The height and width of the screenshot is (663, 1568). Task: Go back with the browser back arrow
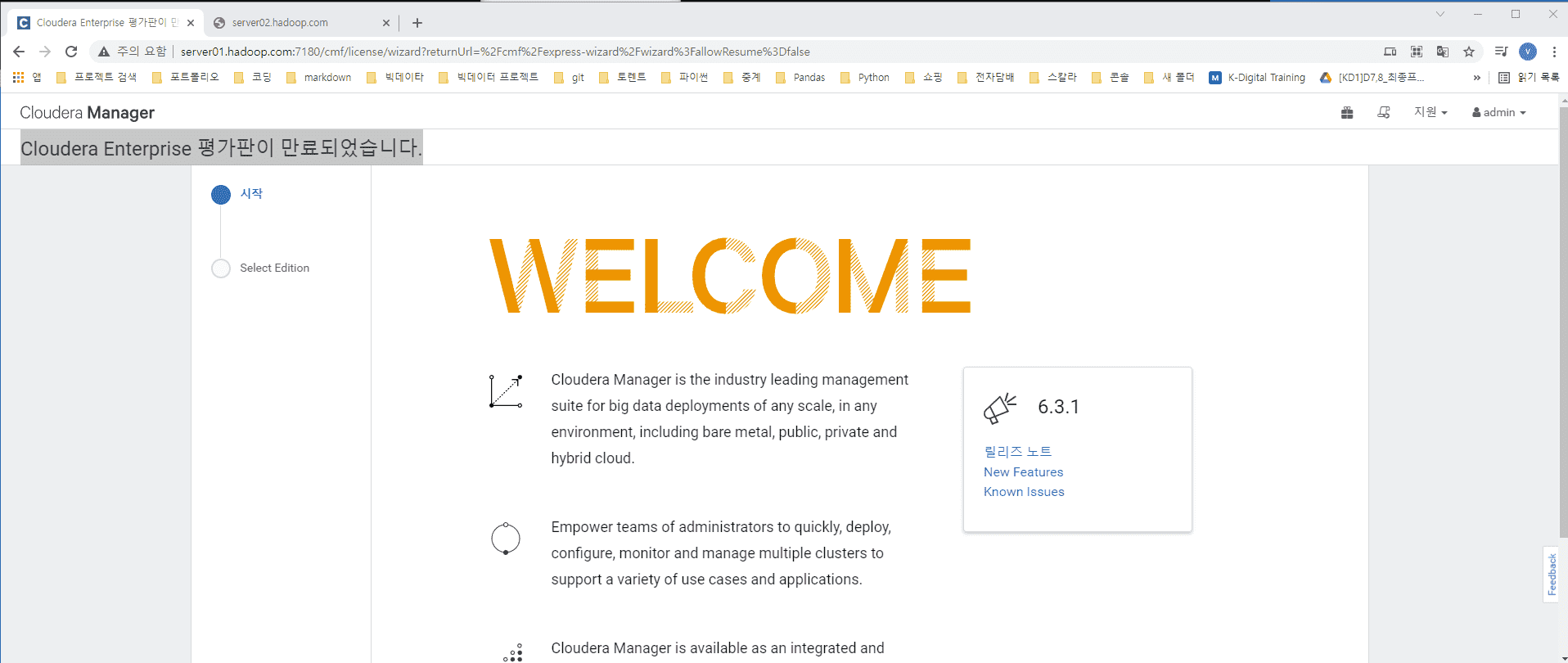point(19,52)
